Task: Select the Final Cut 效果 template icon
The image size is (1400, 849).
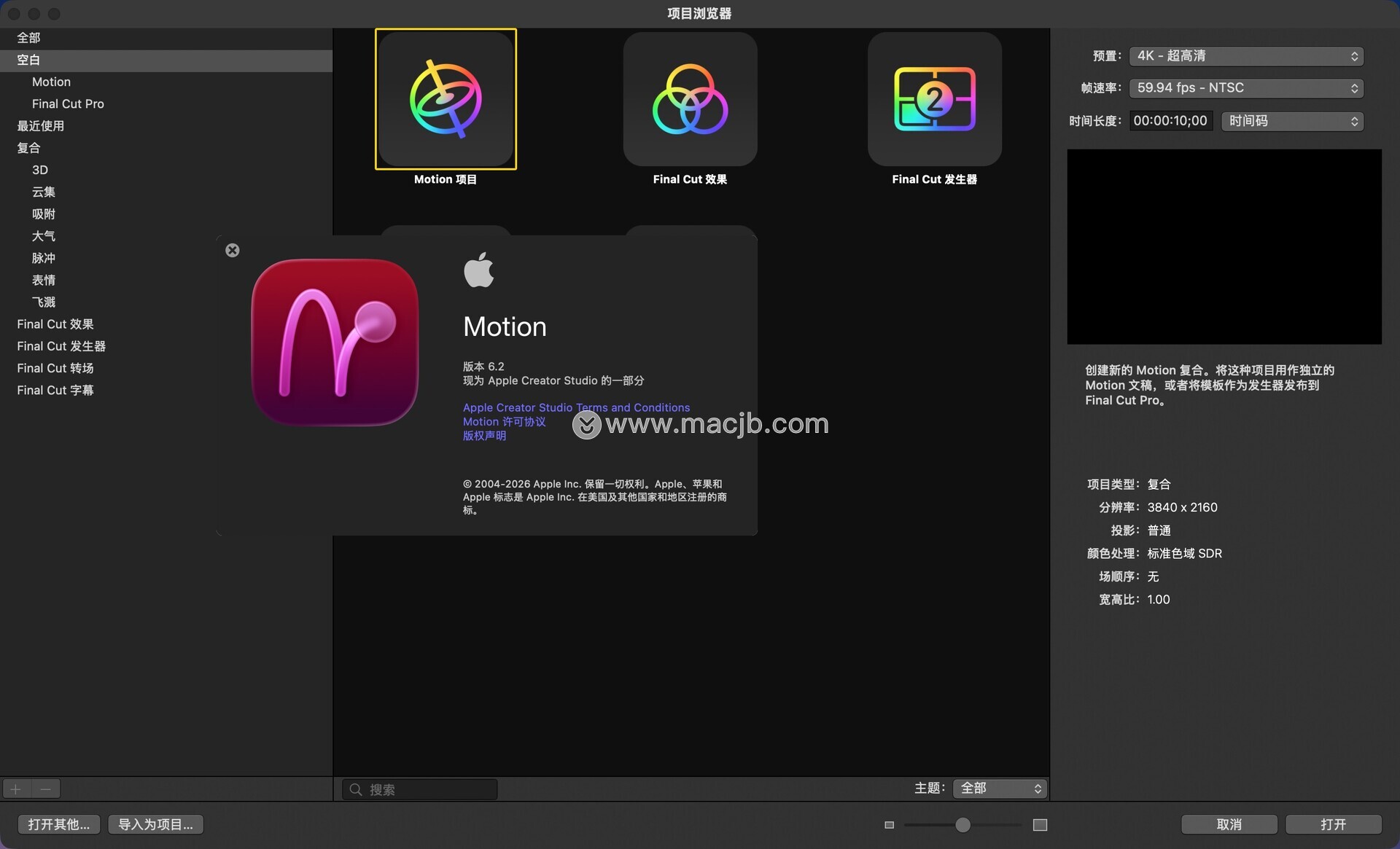Action: point(690,99)
